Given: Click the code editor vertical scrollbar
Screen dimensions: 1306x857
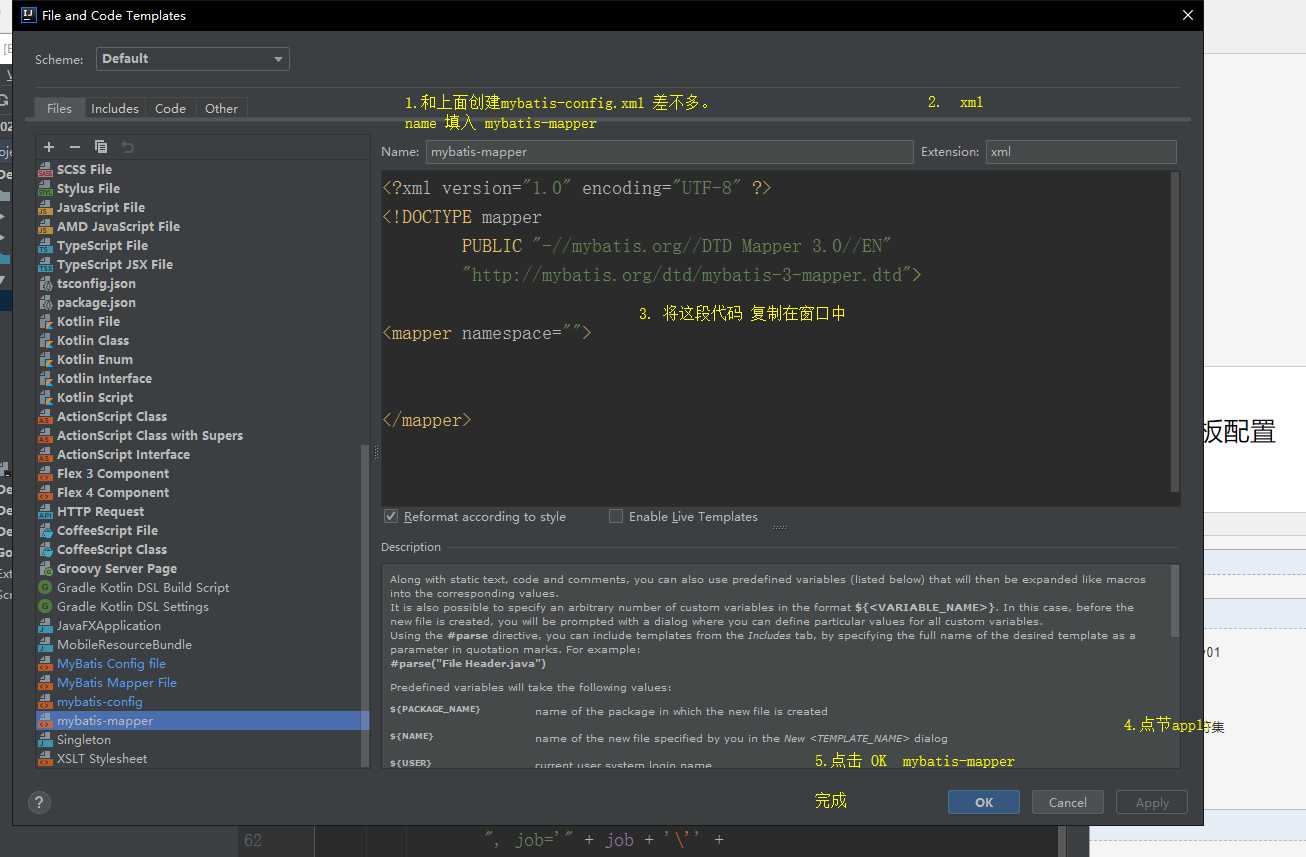Looking at the screenshot, I should [1175, 332].
